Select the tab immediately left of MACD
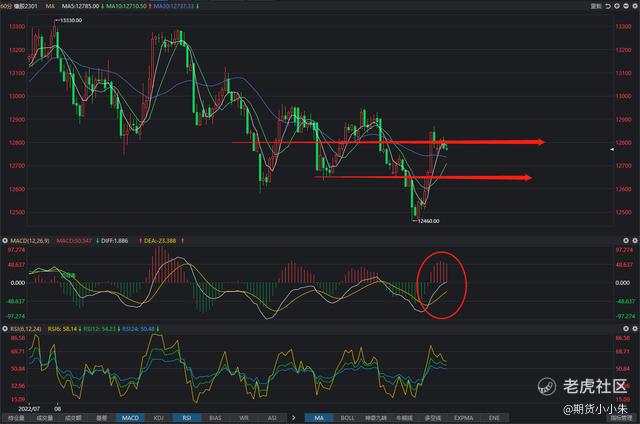This screenshot has width=640, height=424. pyautogui.click(x=101, y=418)
